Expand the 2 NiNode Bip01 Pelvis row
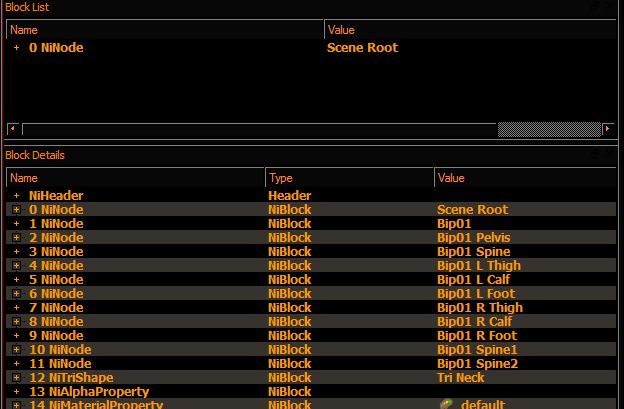The image size is (624, 409). click(x=16, y=238)
